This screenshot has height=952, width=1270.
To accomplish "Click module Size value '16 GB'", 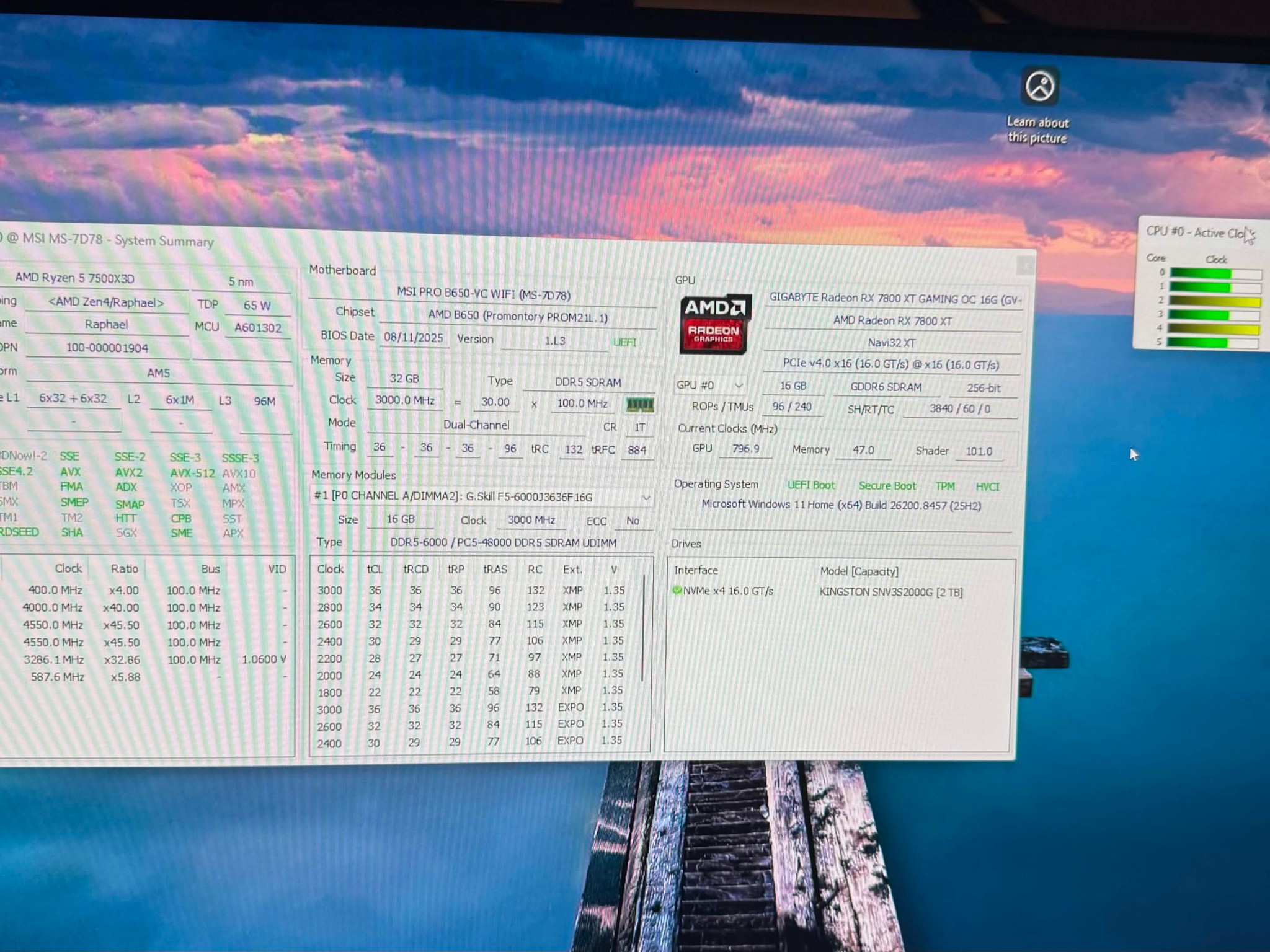I will pos(401,519).
